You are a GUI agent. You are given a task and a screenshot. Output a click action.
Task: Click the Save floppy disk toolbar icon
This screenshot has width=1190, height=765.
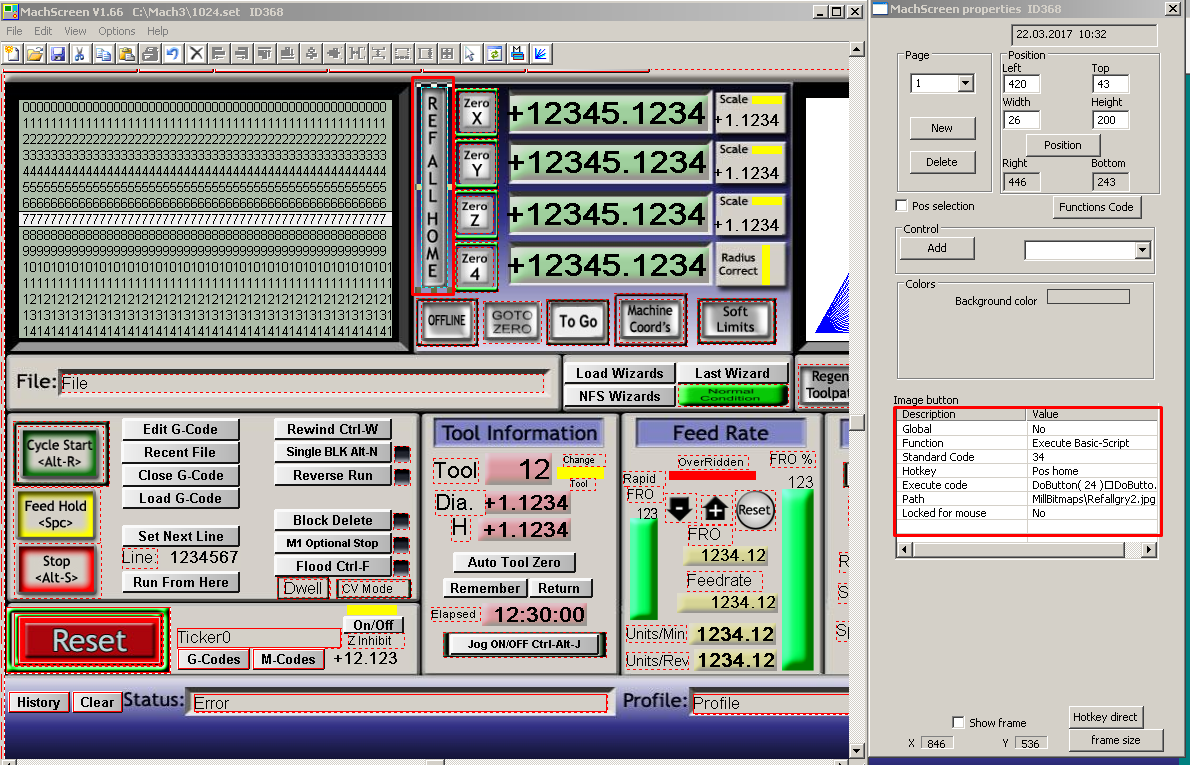[58, 54]
